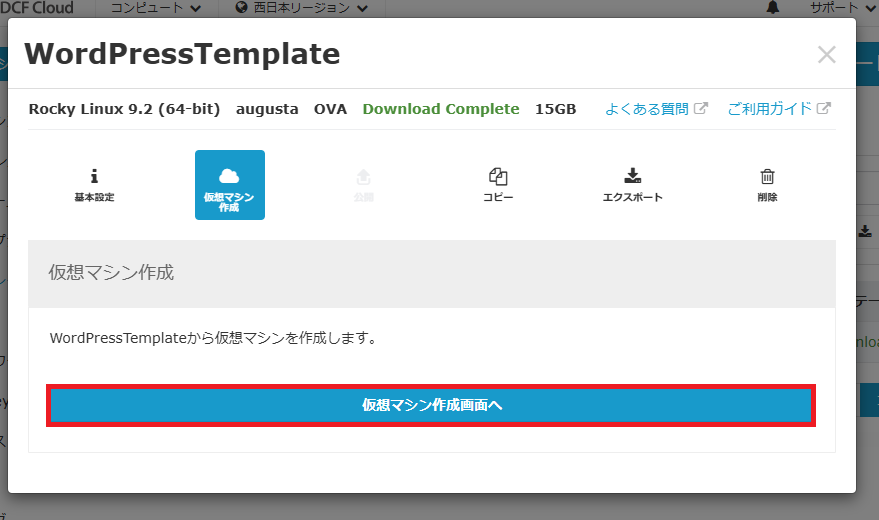The height and width of the screenshot is (520, 879).
Task: Close the WordPressTemplate dialog
Action: (826, 55)
